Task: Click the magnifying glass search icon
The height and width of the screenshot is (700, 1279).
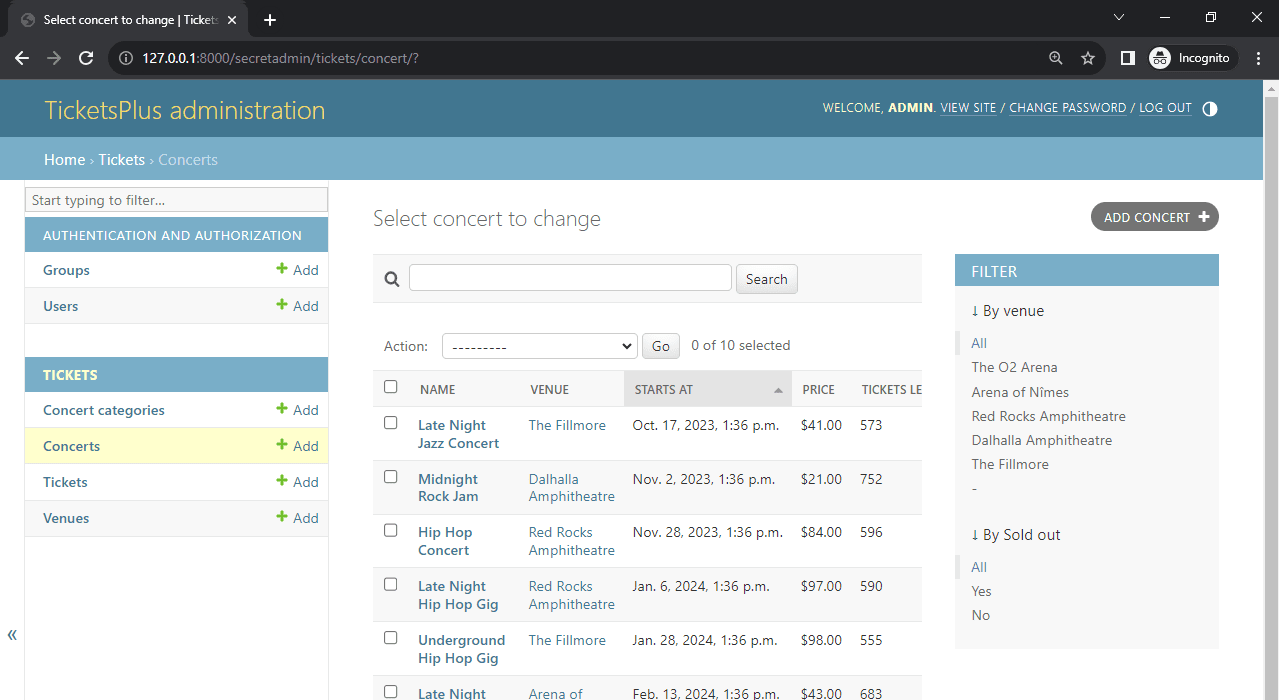Action: click(x=391, y=279)
